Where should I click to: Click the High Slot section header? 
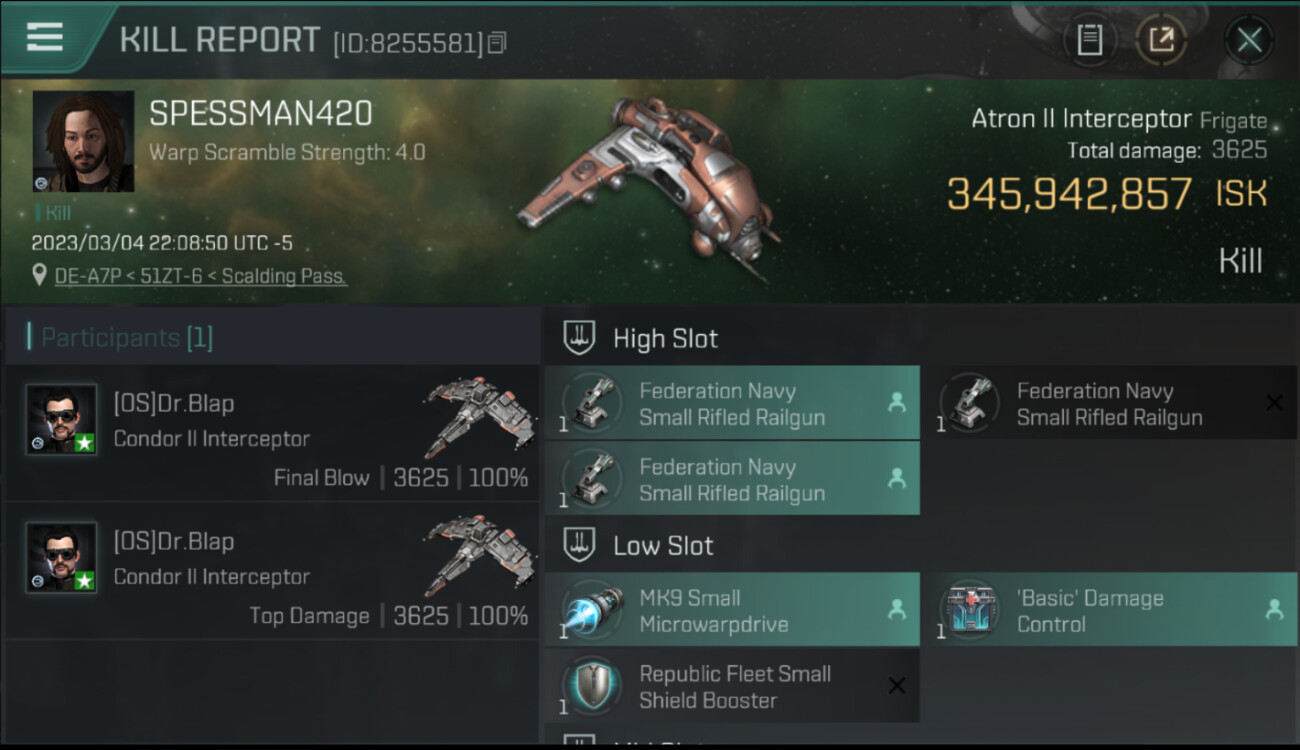[642, 339]
